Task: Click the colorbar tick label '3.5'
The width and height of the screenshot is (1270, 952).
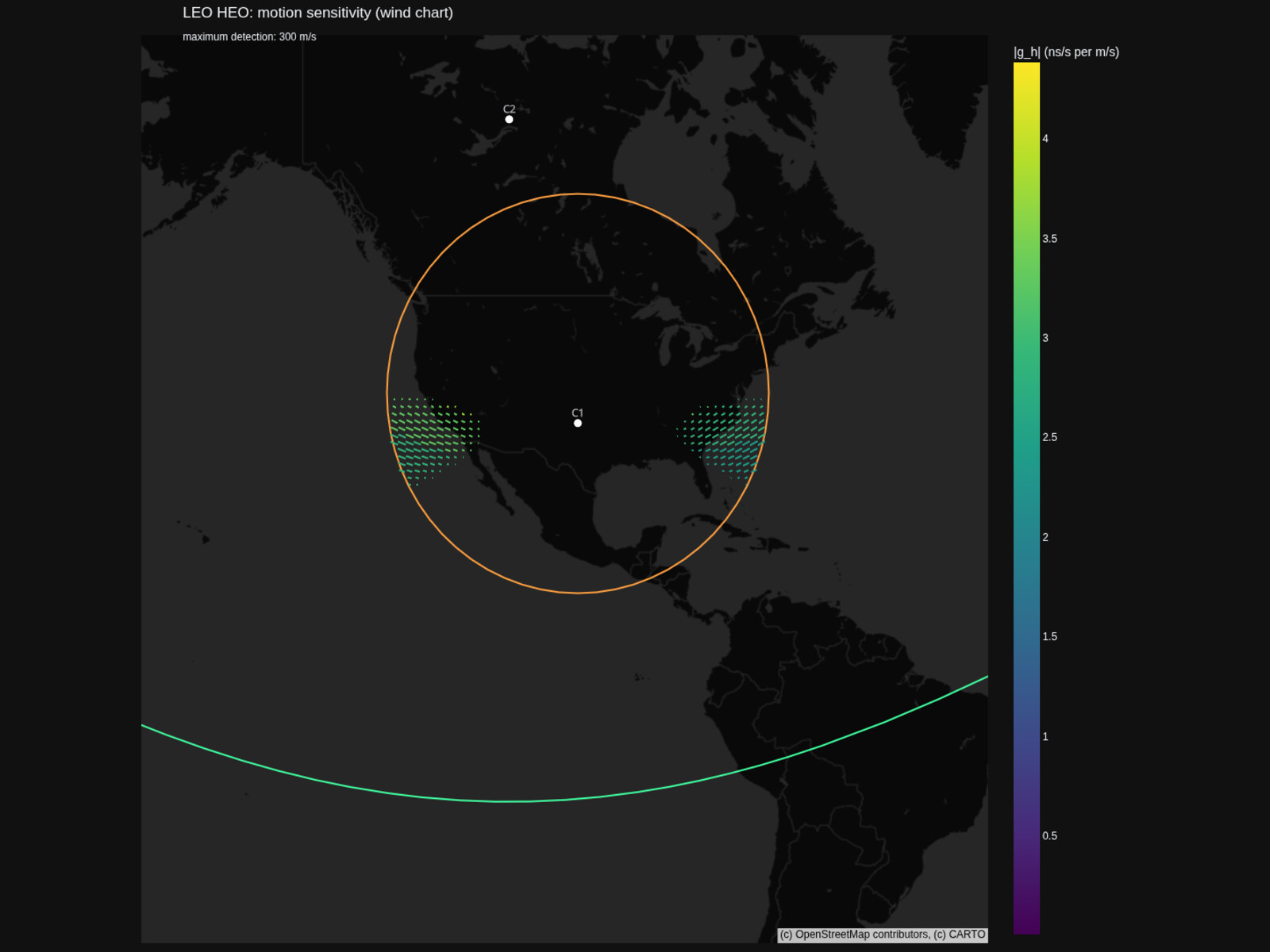Action: [x=1049, y=238]
